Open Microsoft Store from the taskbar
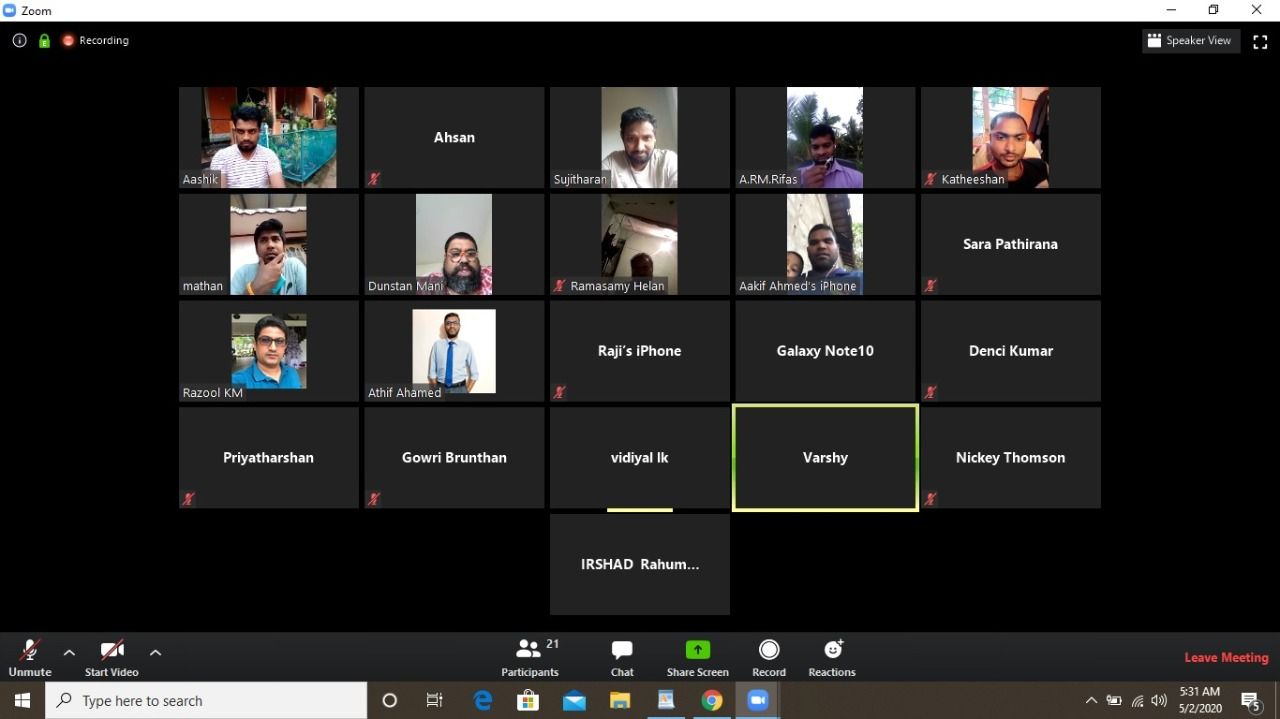1280x719 pixels. [x=528, y=701]
